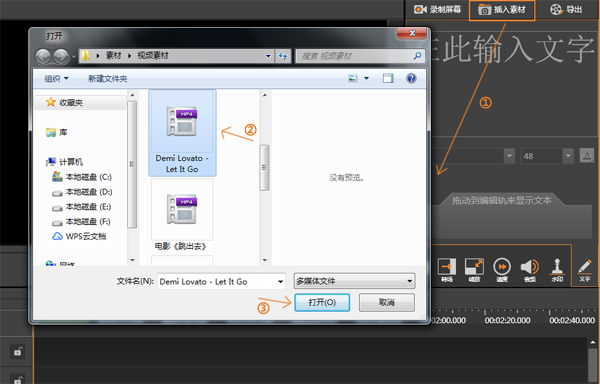Toggle the preview pane button in the dialog toolbar
600x384 pixels.
pyautogui.click(x=388, y=78)
